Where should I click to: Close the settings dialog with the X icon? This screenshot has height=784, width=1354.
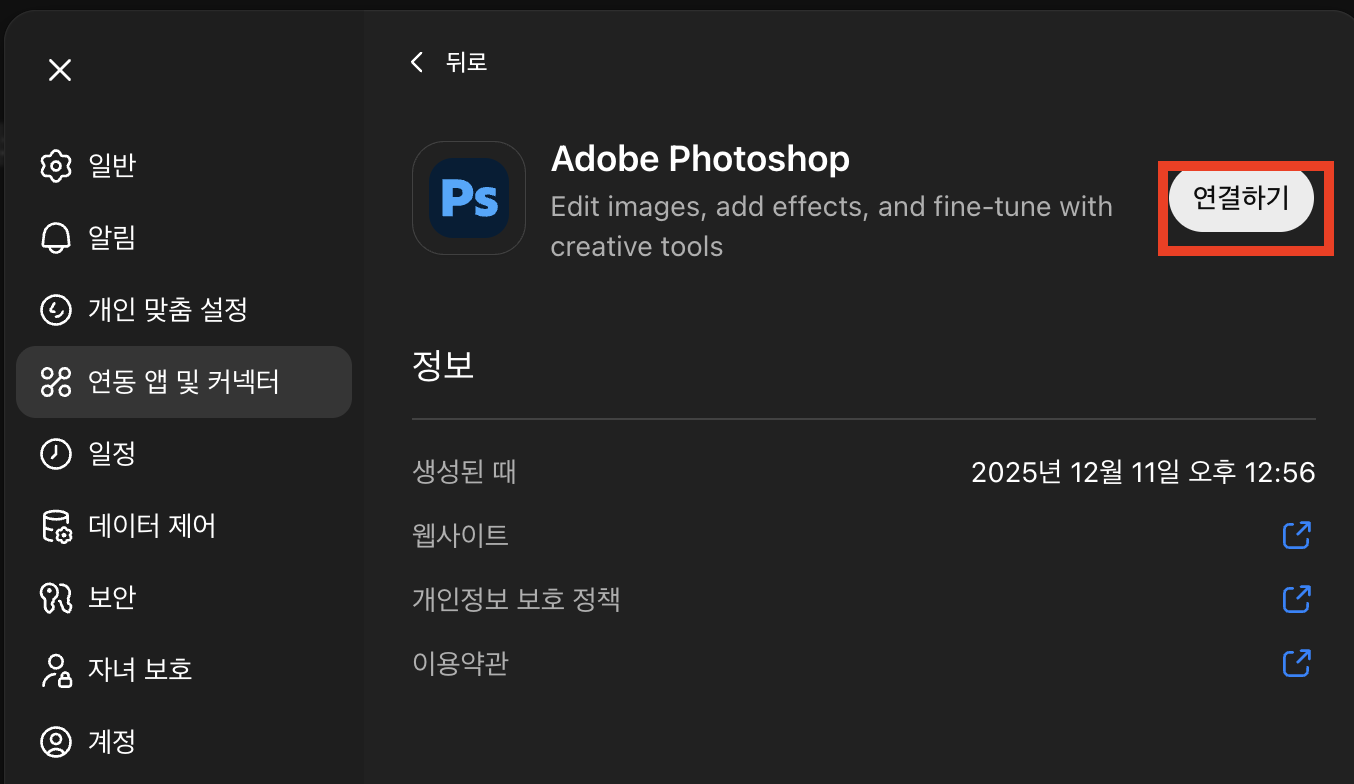pyautogui.click(x=60, y=70)
